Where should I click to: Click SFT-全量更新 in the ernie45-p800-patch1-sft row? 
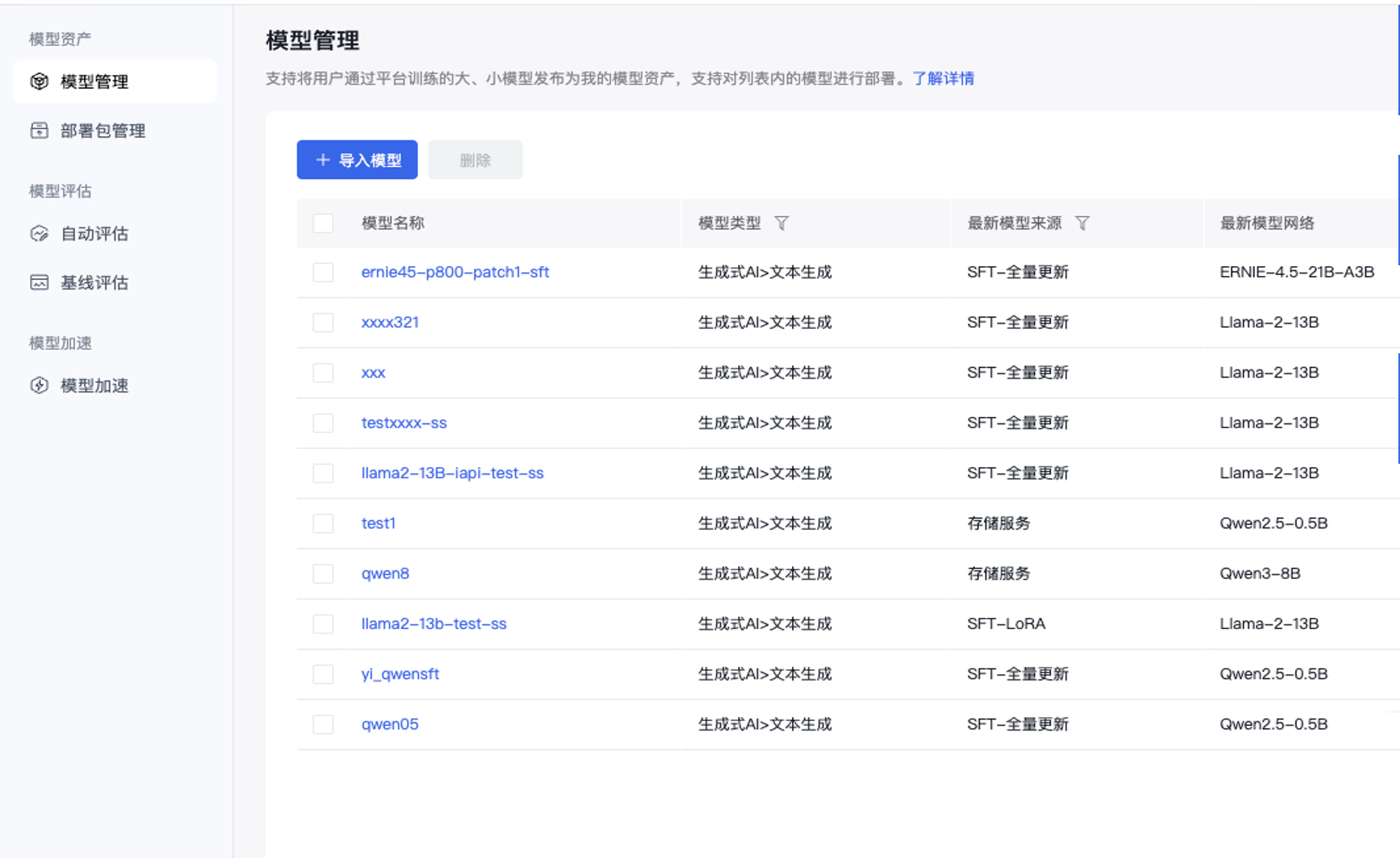click(1018, 273)
